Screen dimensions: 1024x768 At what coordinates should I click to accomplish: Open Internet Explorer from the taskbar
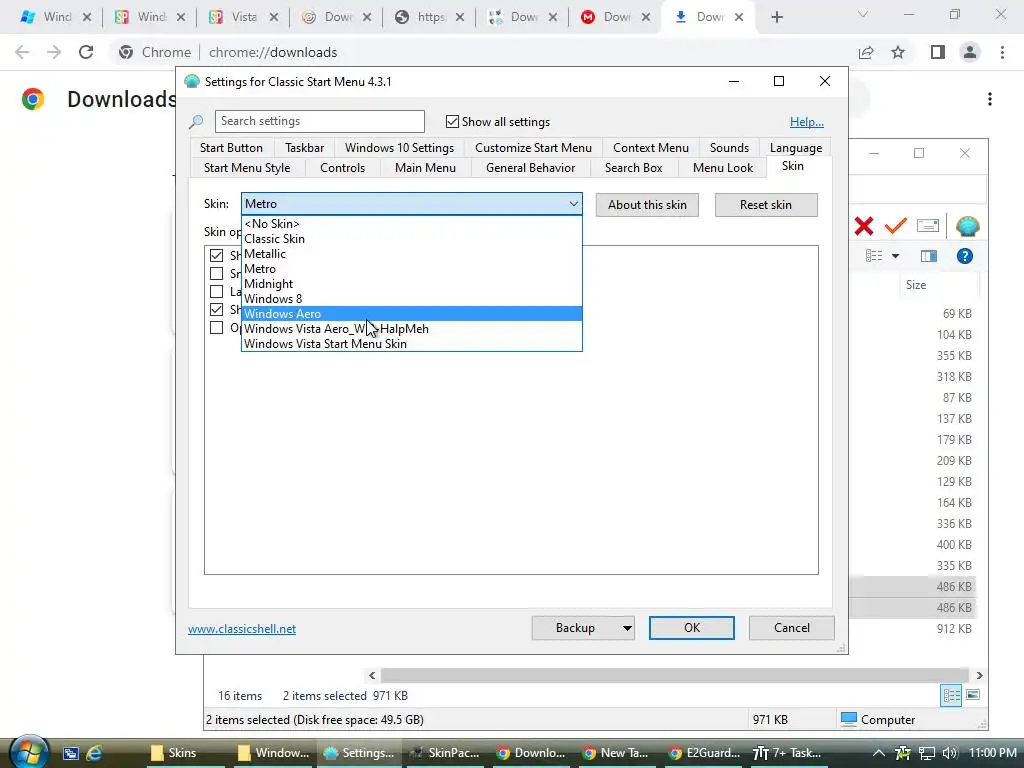pyautogui.click(x=94, y=753)
